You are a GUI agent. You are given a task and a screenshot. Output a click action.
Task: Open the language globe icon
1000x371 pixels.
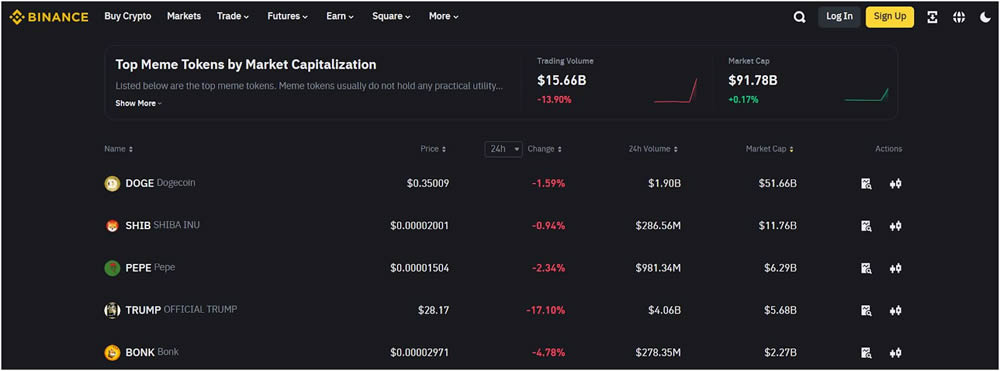pos(959,17)
